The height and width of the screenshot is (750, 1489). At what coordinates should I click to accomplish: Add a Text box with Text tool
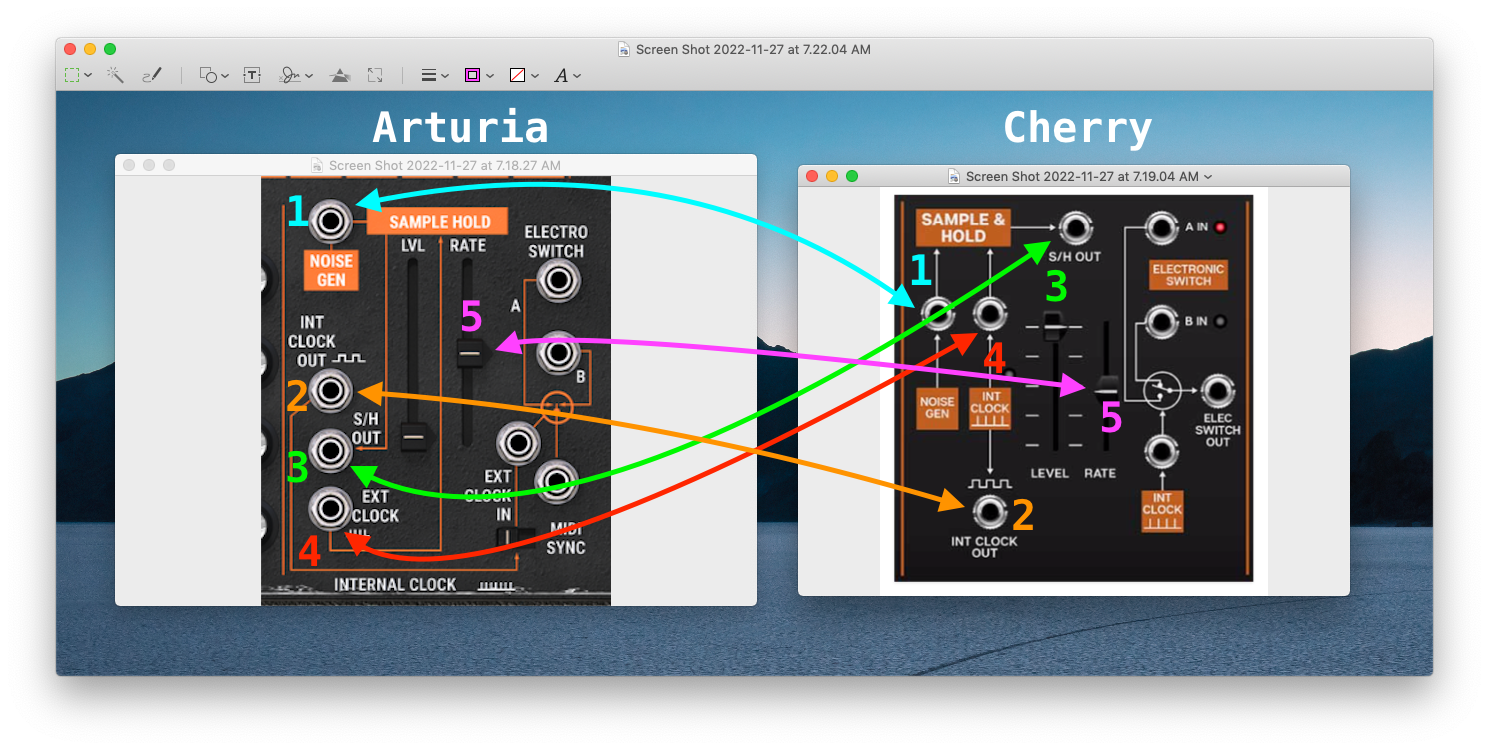tap(252, 75)
